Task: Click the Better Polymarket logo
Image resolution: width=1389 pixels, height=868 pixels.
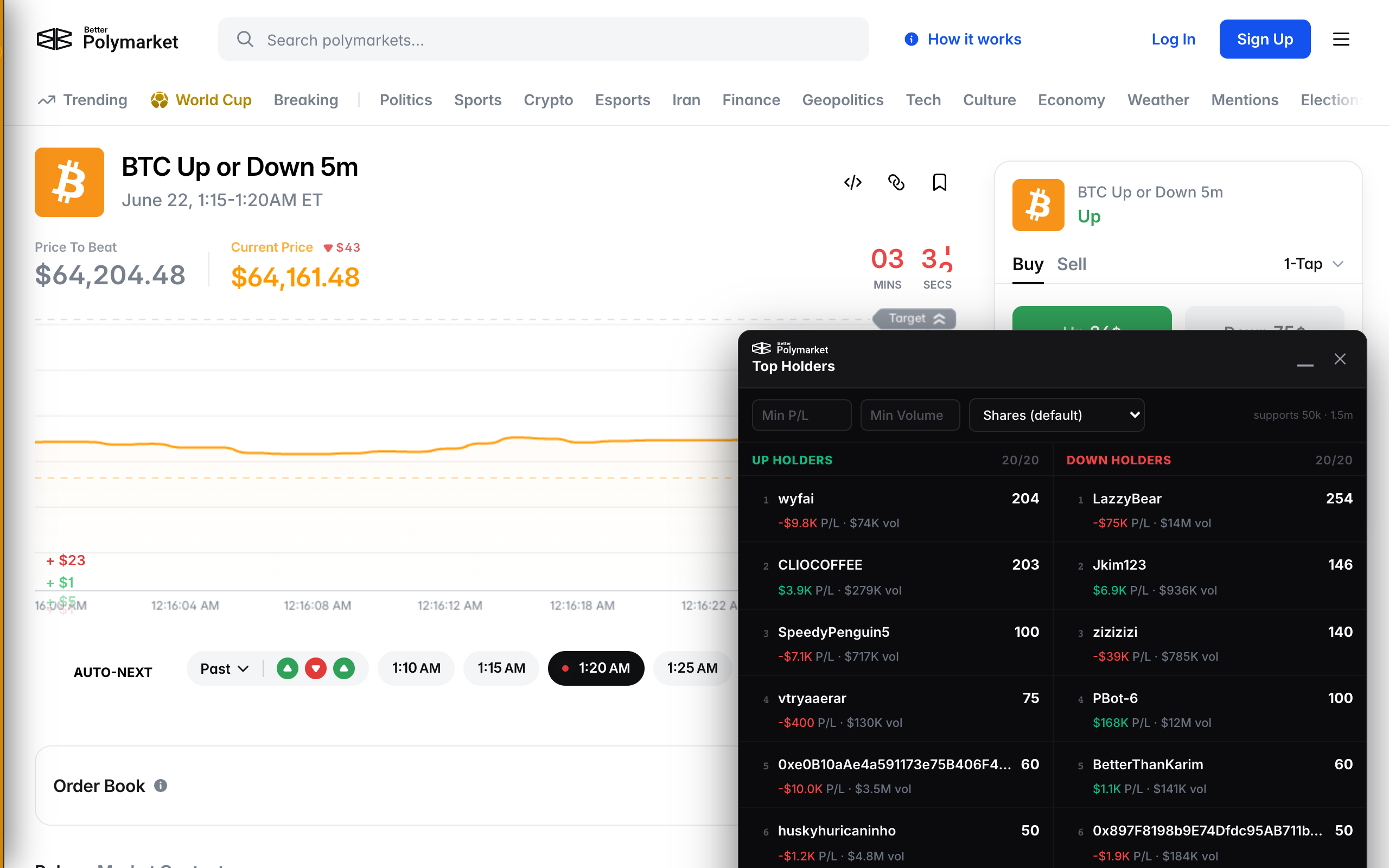Action: point(107,39)
